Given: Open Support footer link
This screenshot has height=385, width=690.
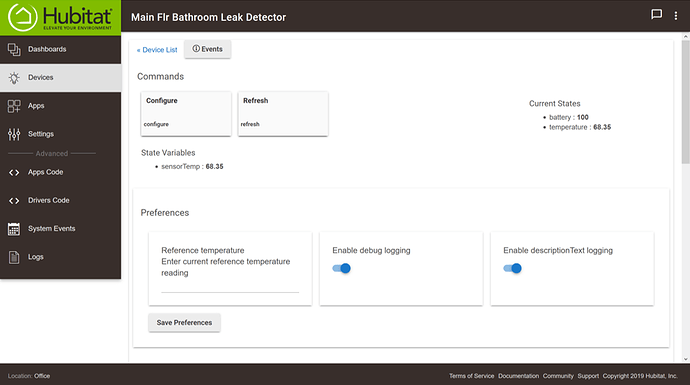Looking at the screenshot, I should 588,376.
